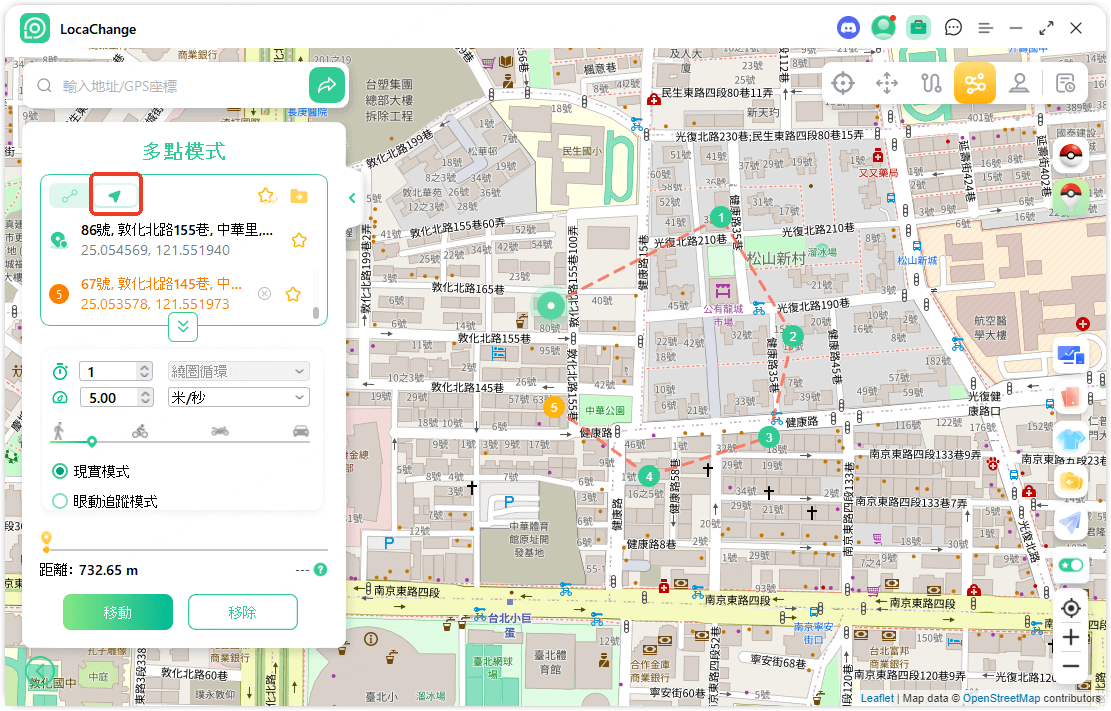This screenshot has height=711, width=1111.
Task: Select the teleport mode crosshair tool
Action: pos(842,84)
